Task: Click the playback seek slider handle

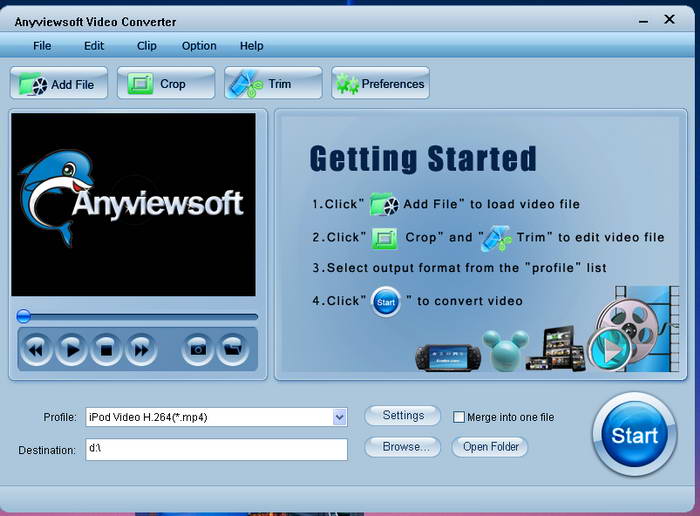Action: point(24,316)
